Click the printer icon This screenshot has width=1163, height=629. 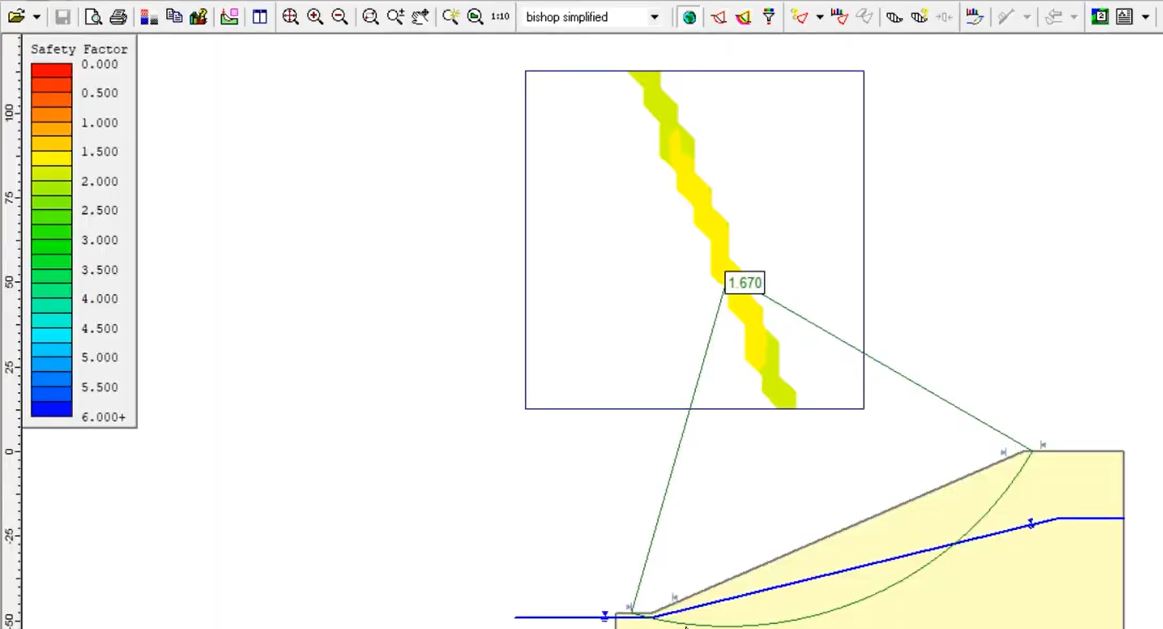click(x=118, y=17)
